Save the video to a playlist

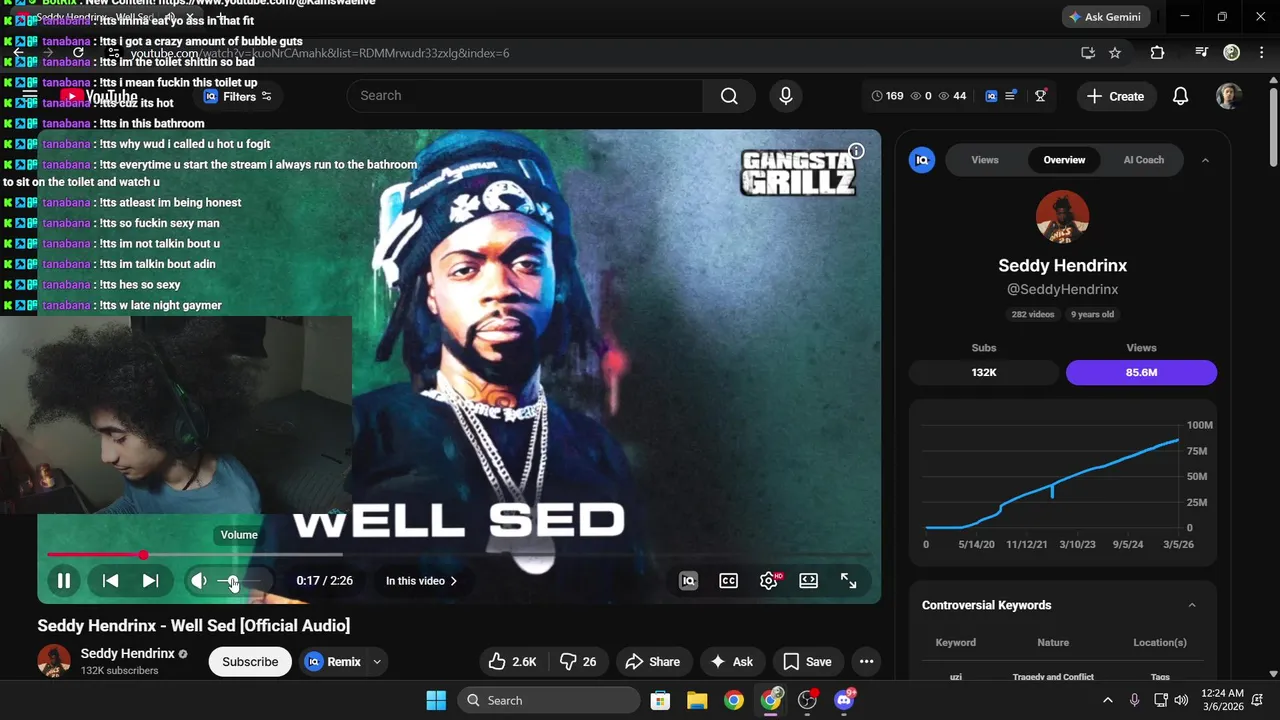(807, 662)
